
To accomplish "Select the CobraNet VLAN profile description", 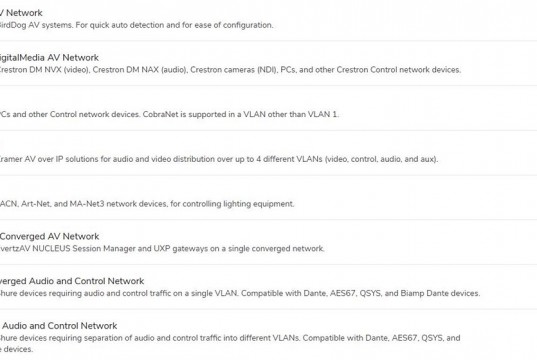I will [169, 114].
